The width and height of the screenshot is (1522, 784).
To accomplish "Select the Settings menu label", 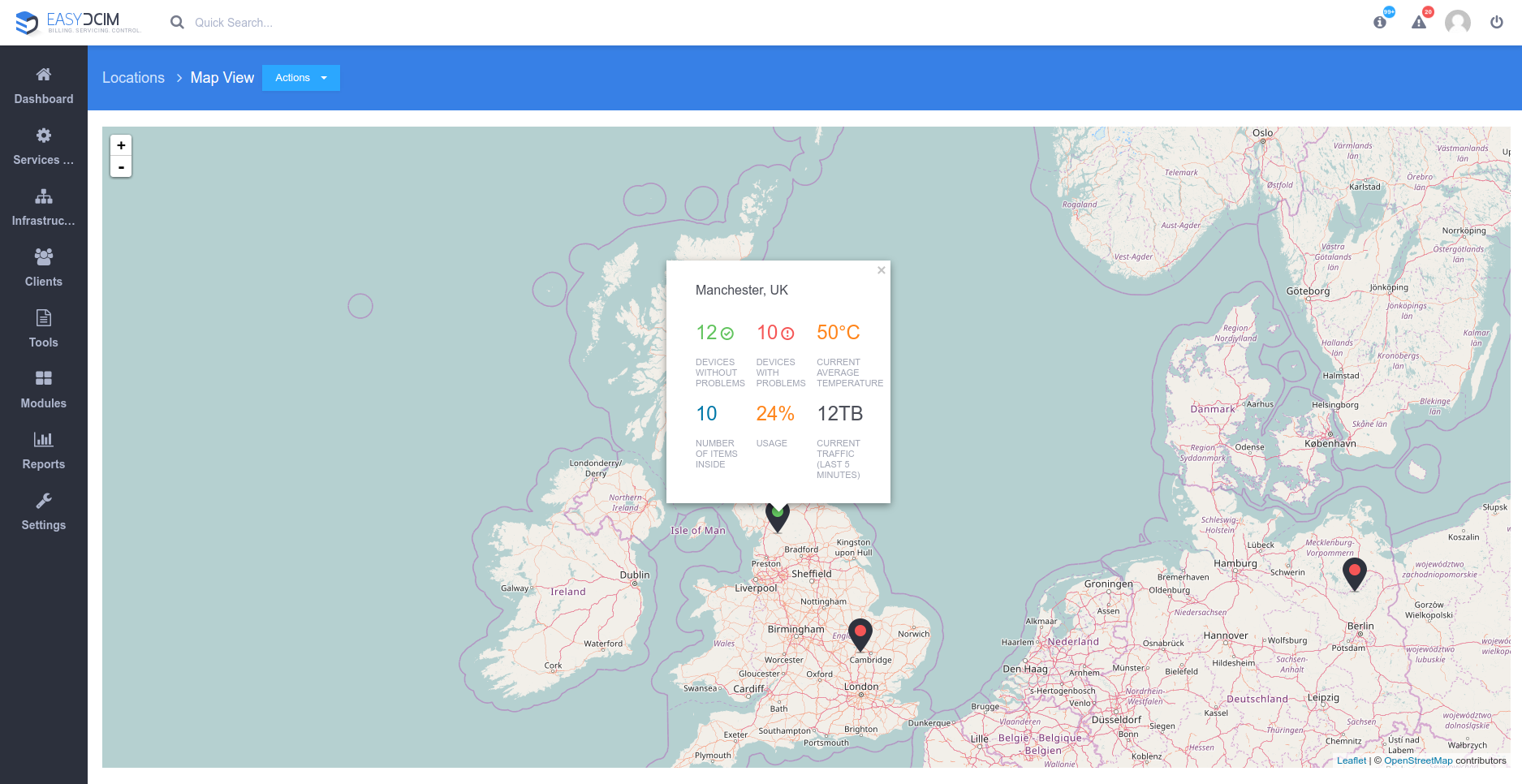I will click(x=44, y=525).
